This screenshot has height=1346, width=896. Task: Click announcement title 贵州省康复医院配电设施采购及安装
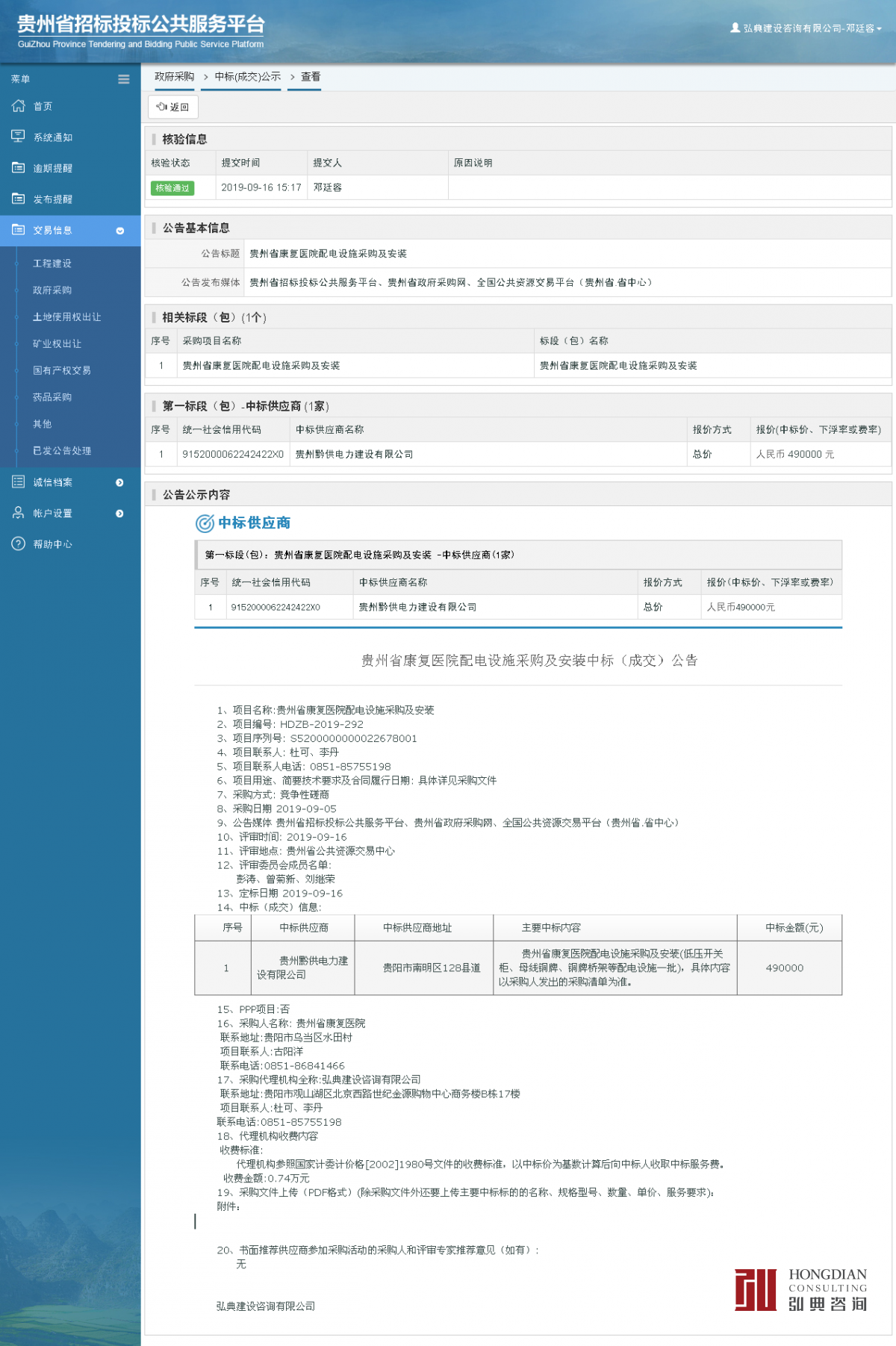click(x=329, y=254)
